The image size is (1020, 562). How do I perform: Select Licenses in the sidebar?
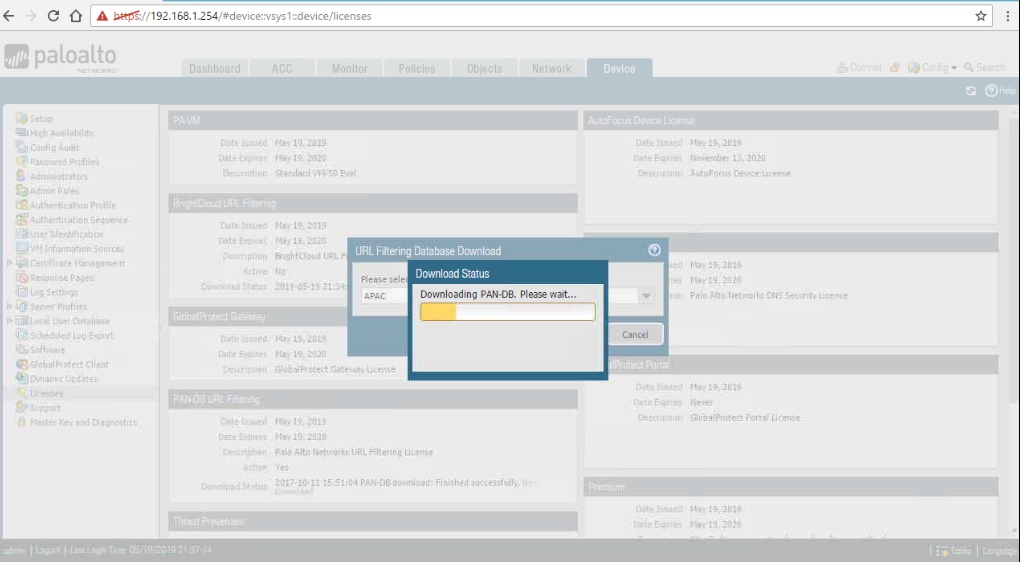(46, 393)
